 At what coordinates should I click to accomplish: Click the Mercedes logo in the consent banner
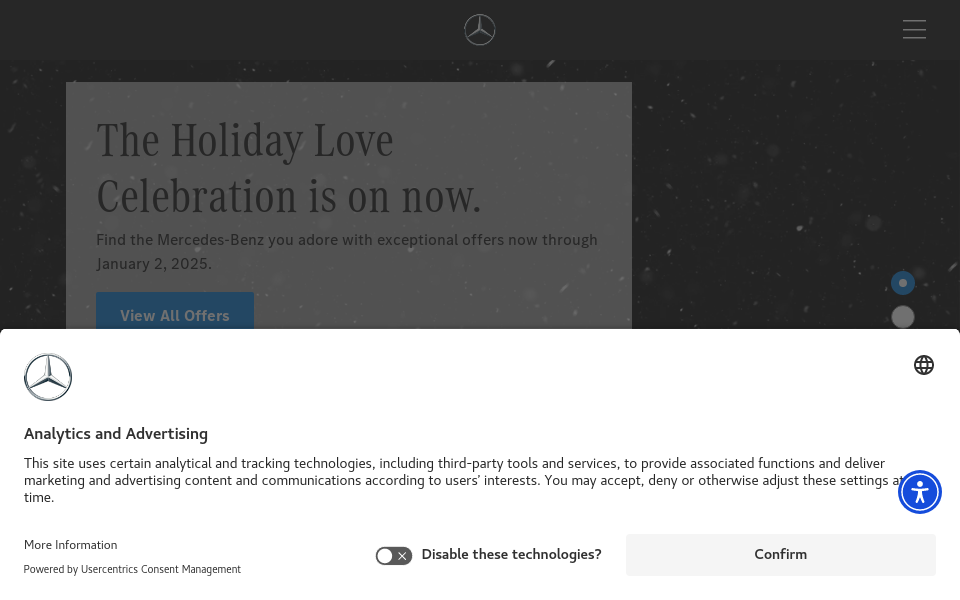[48, 377]
